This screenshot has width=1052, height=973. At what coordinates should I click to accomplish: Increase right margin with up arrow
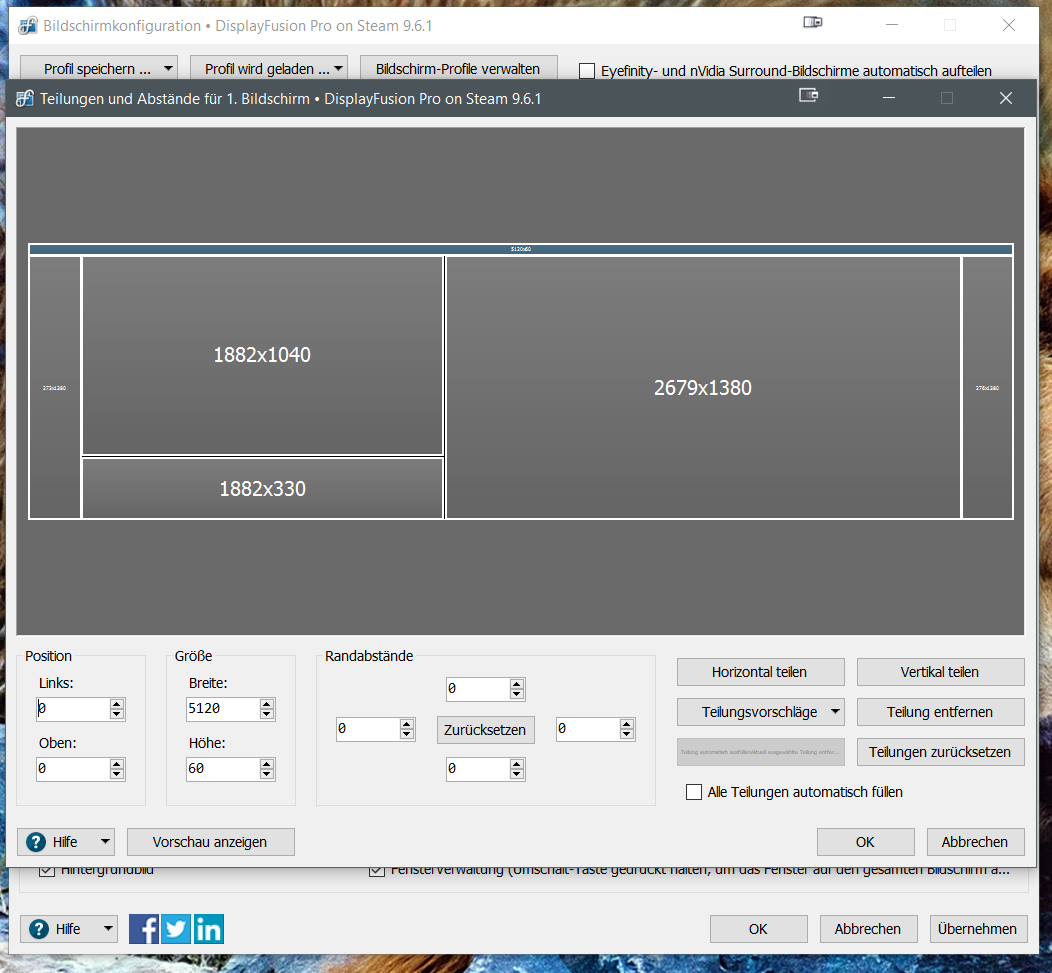[627, 724]
